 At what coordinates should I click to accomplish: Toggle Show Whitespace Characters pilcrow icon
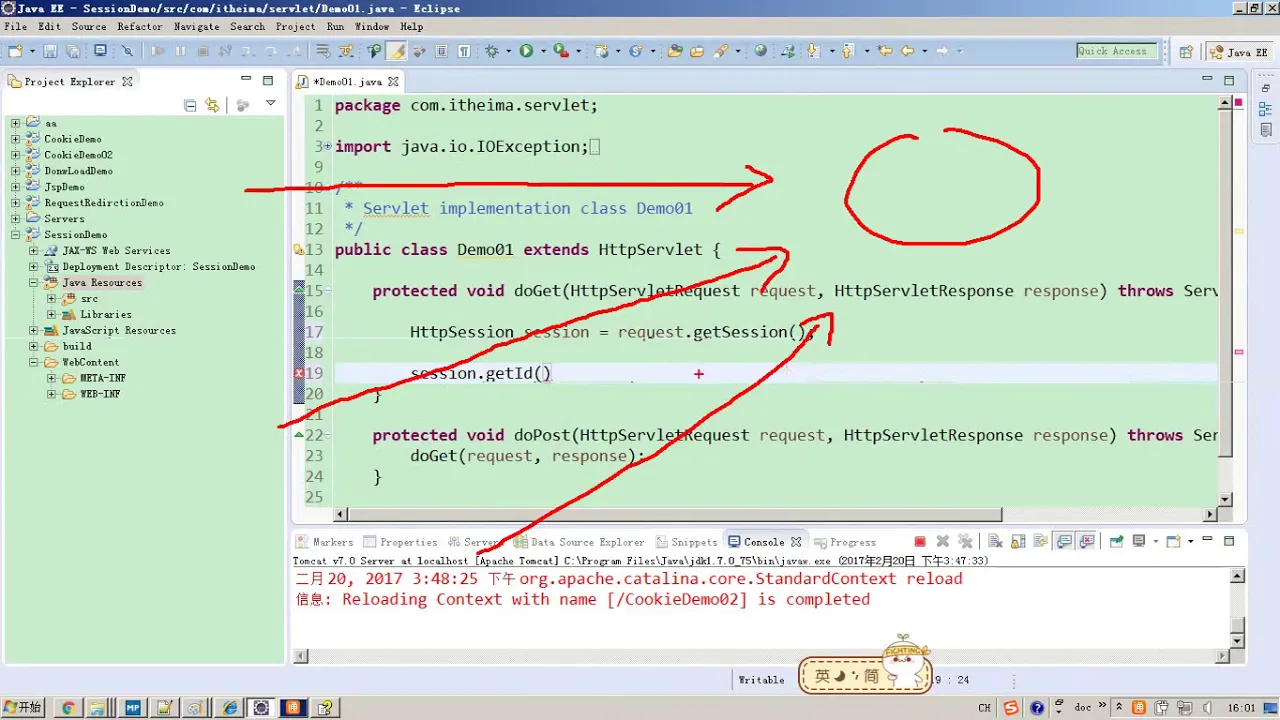[x=464, y=51]
